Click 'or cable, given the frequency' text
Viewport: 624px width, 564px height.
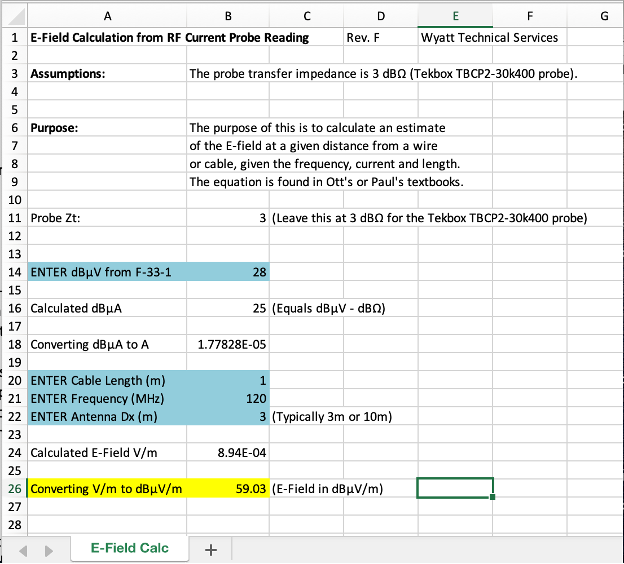(325, 164)
